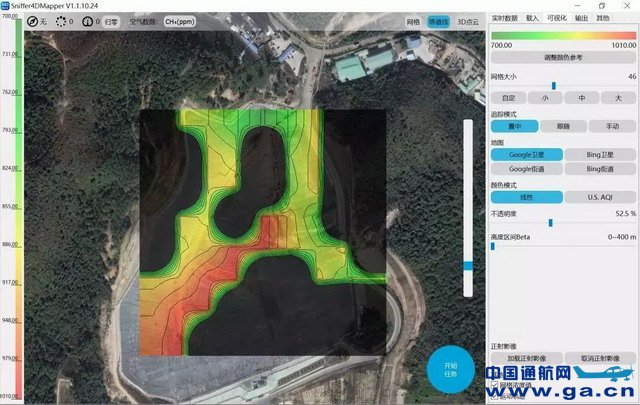Screen dimensions: 640x405
Task: Click 加载正射影像 load orthoimage button
Action: click(x=525, y=357)
